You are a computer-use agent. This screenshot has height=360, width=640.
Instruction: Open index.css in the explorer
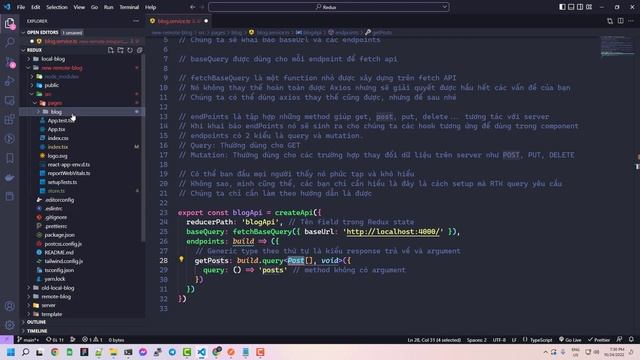(x=58, y=138)
